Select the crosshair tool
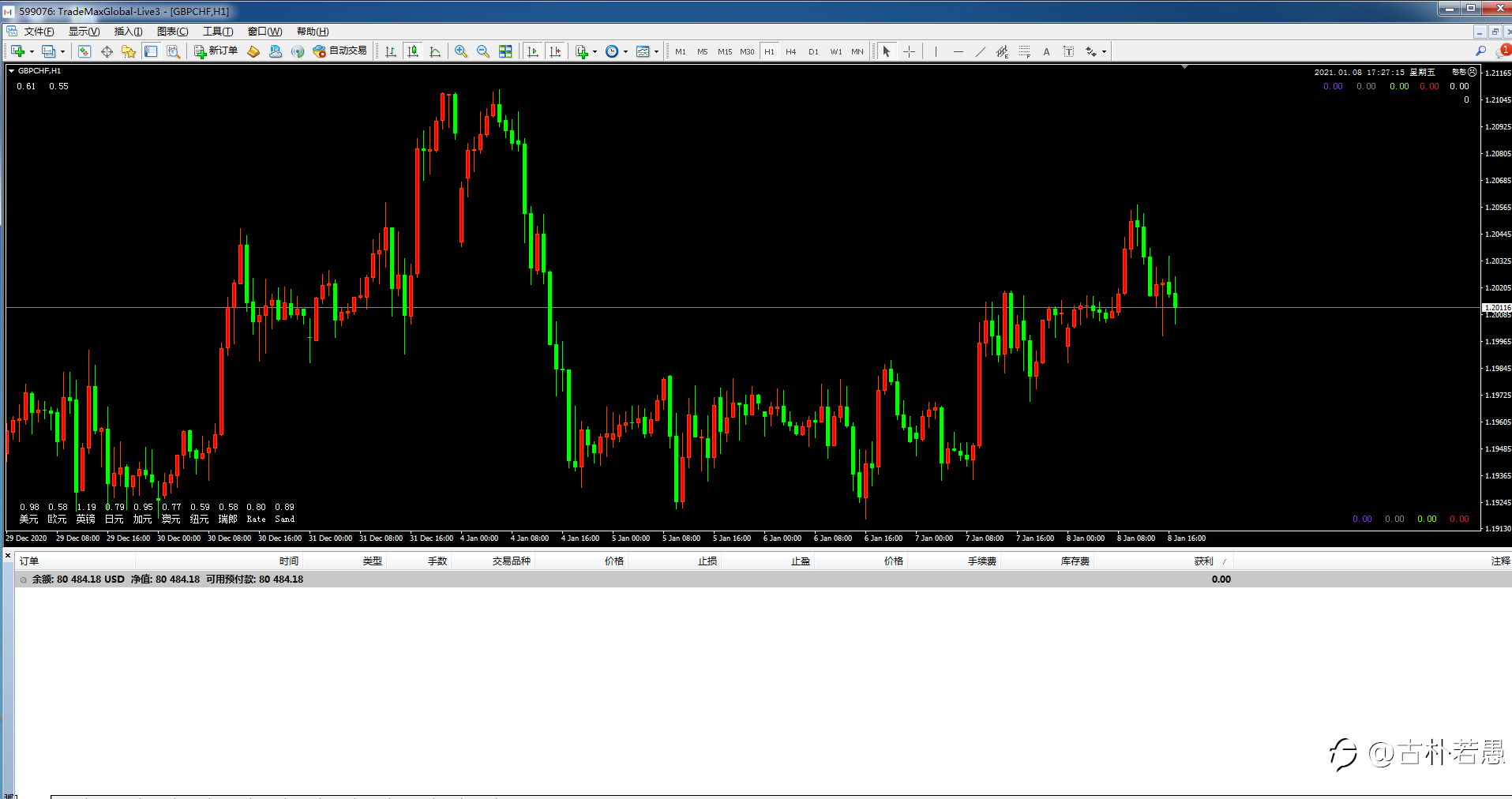Viewport: 1512px width, 799px height. coord(909,51)
